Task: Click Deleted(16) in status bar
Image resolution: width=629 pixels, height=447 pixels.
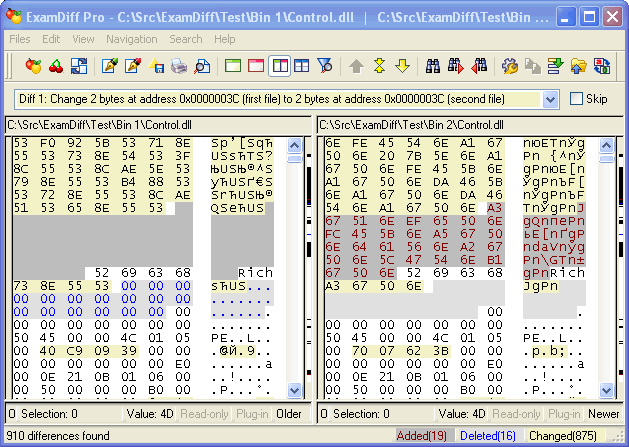Action: [487, 436]
